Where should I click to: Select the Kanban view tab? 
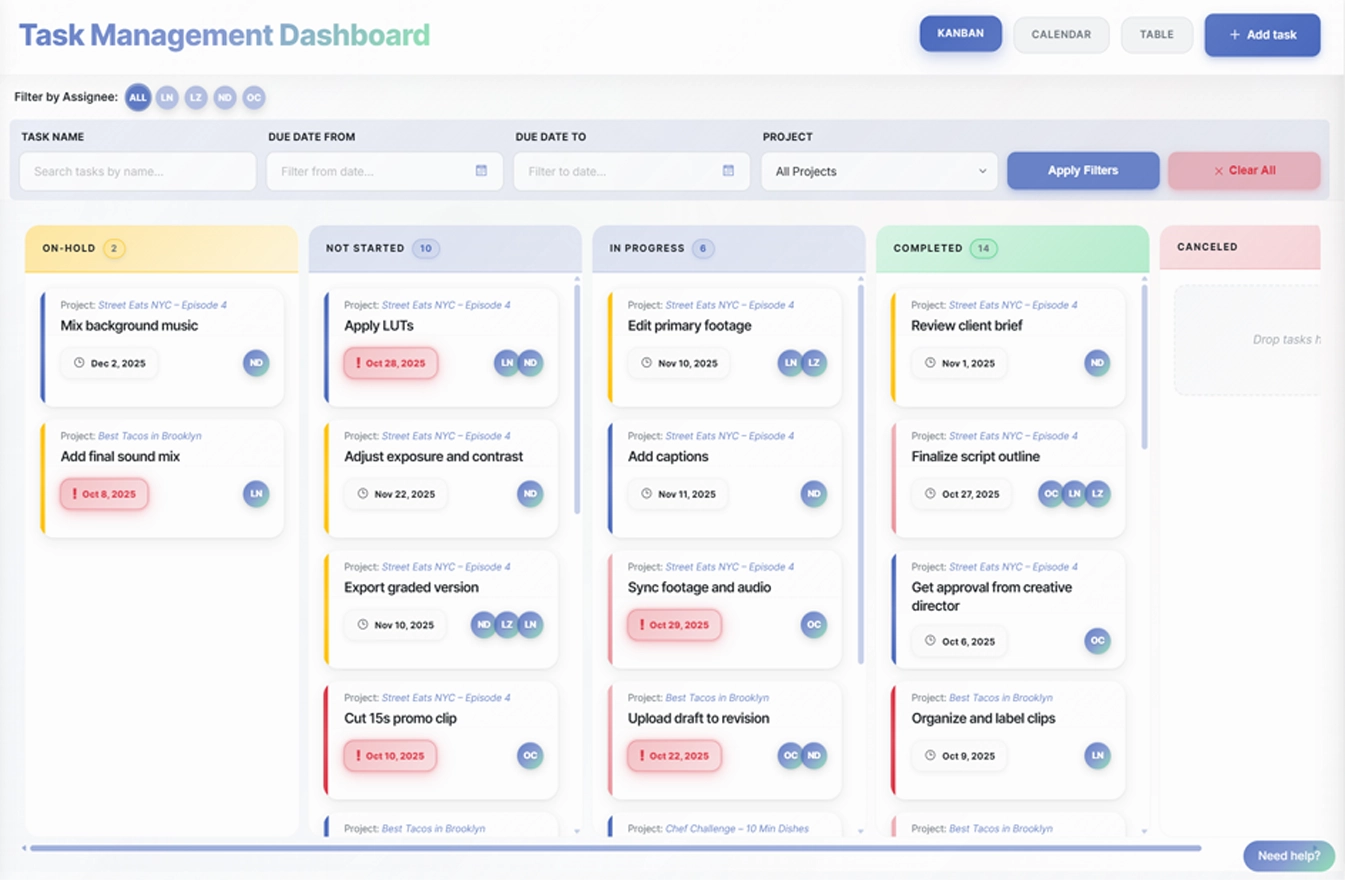(x=960, y=32)
